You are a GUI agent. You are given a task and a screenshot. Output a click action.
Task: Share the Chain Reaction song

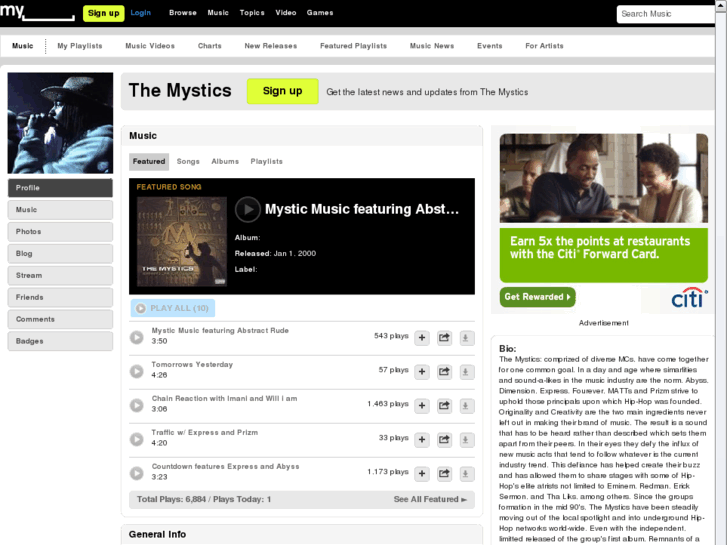tap(444, 406)
